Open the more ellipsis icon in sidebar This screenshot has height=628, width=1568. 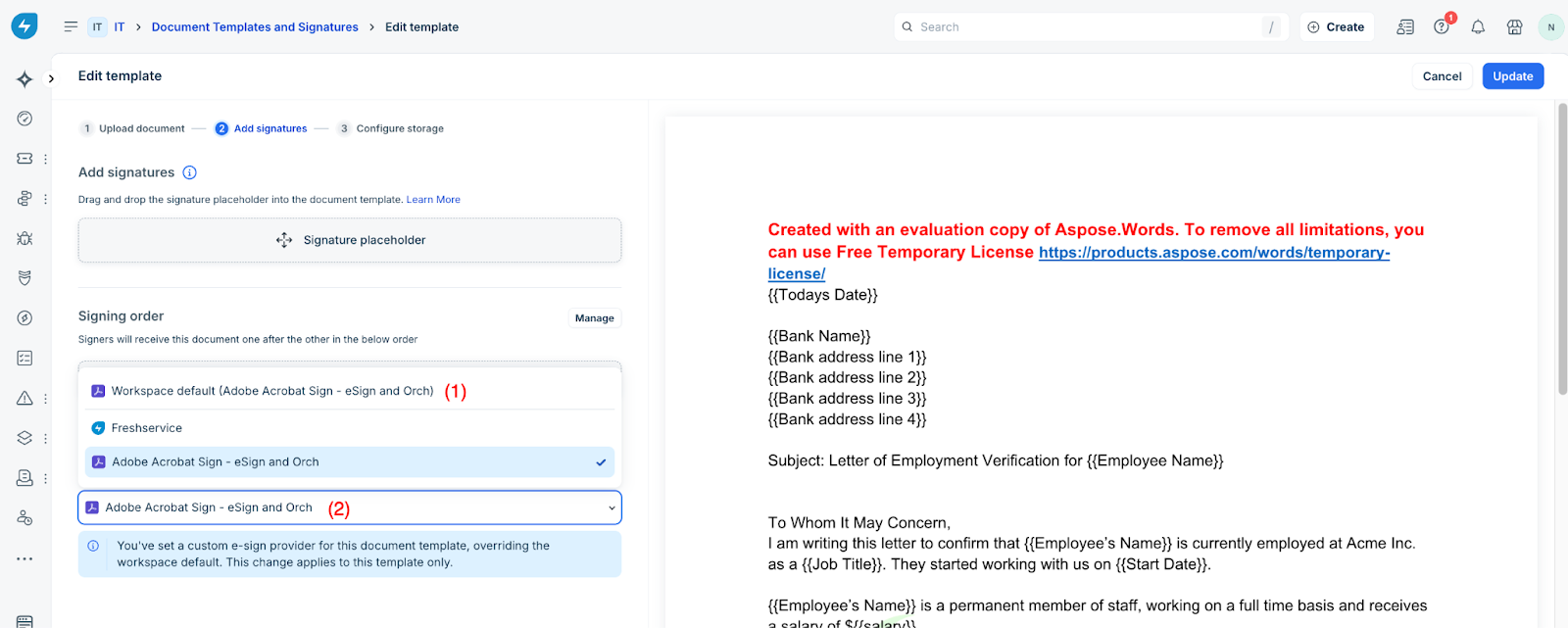point(24,558)
